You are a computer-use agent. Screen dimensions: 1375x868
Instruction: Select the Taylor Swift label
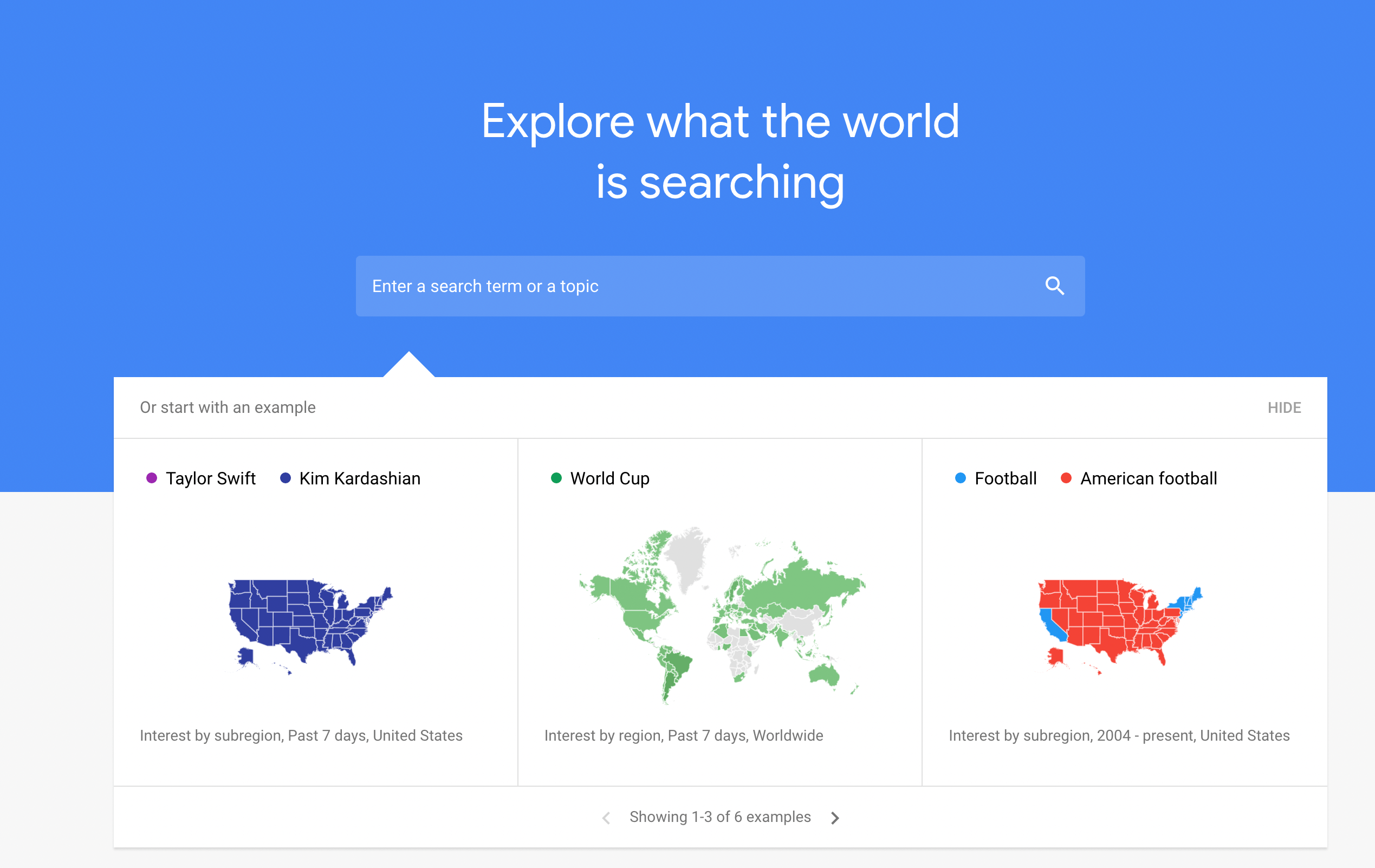coord(211,478)
